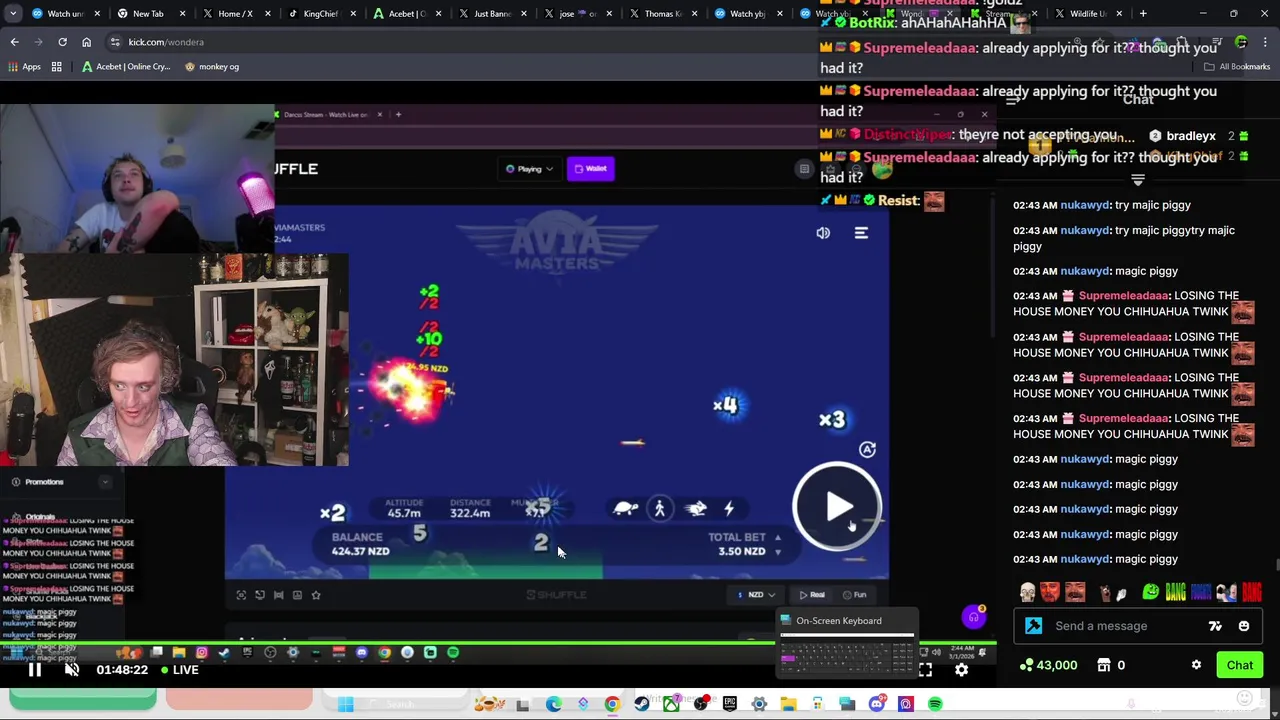This screenshot has height=720, width=1280.
Task: Reload the browser page
Action: [x=62, y=42]
